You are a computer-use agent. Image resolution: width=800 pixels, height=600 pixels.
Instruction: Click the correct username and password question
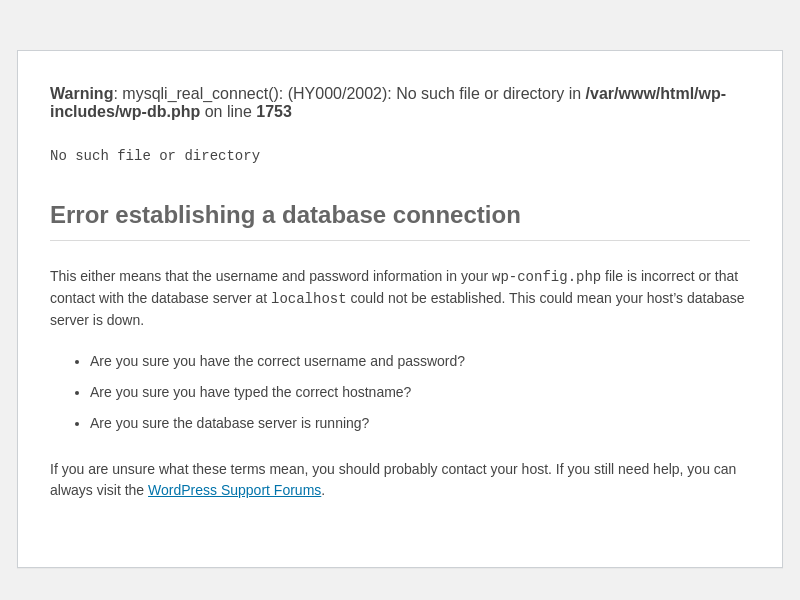pyautogui.click(x=277, y=361)
